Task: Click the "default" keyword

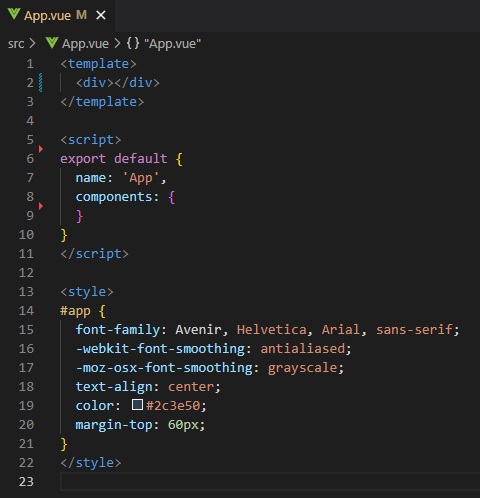Action: pyautogui.click(x=141, y=158)
